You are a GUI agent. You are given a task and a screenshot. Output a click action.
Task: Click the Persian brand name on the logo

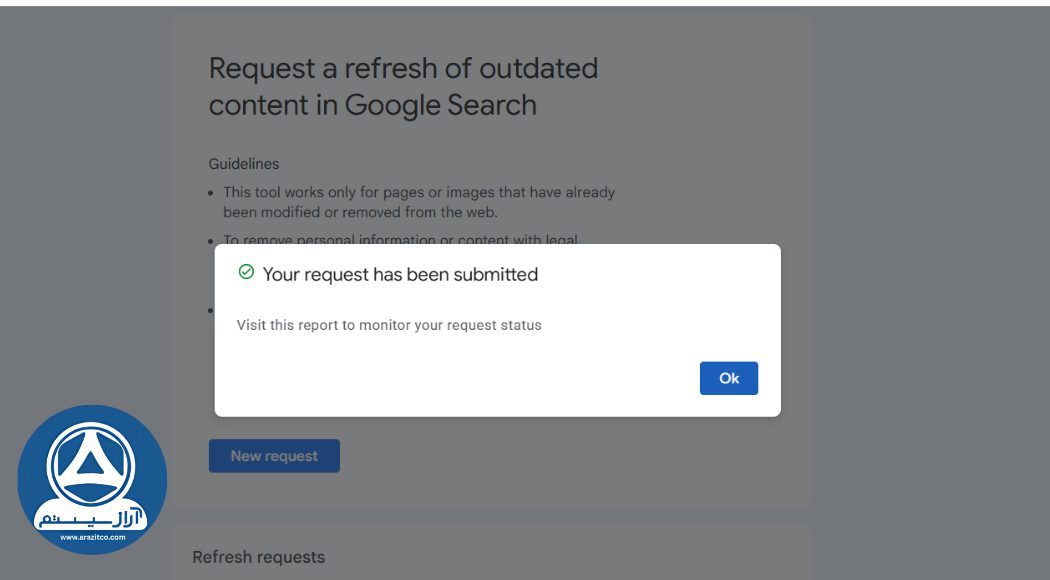coord(91,516)
